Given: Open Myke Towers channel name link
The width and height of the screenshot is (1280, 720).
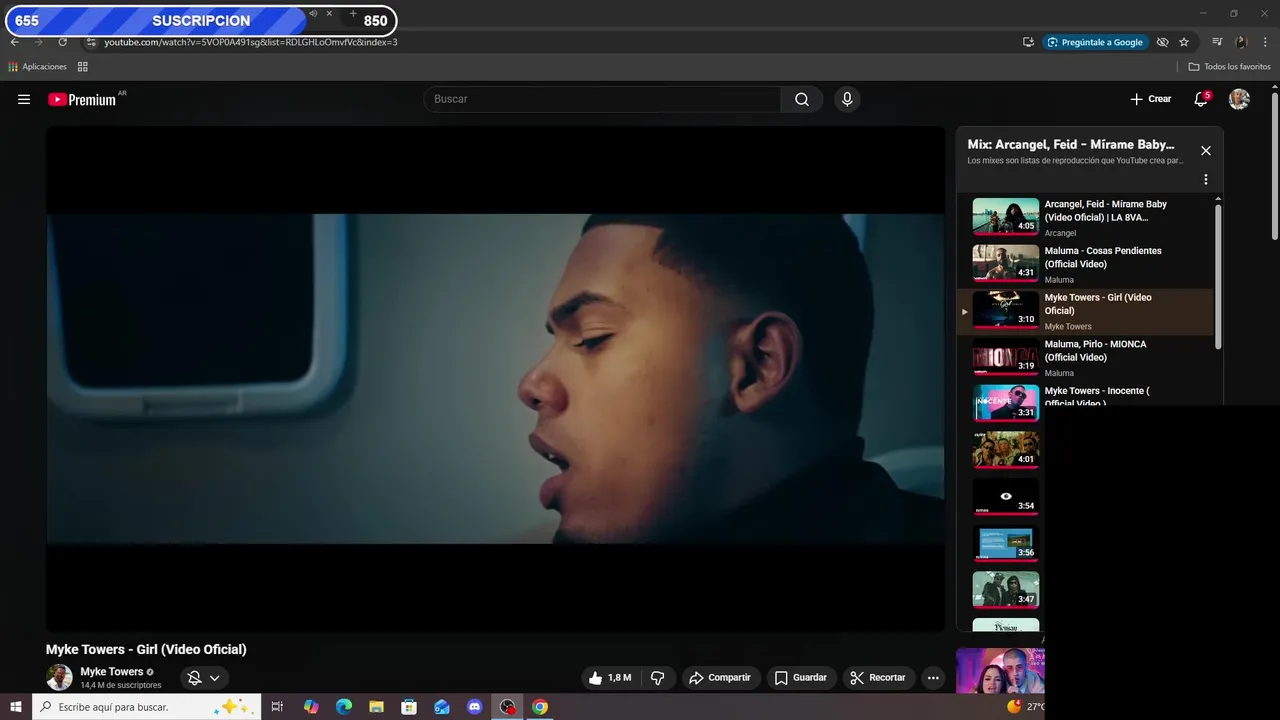Looking at the screenshot, I should (x=112, y=672).
